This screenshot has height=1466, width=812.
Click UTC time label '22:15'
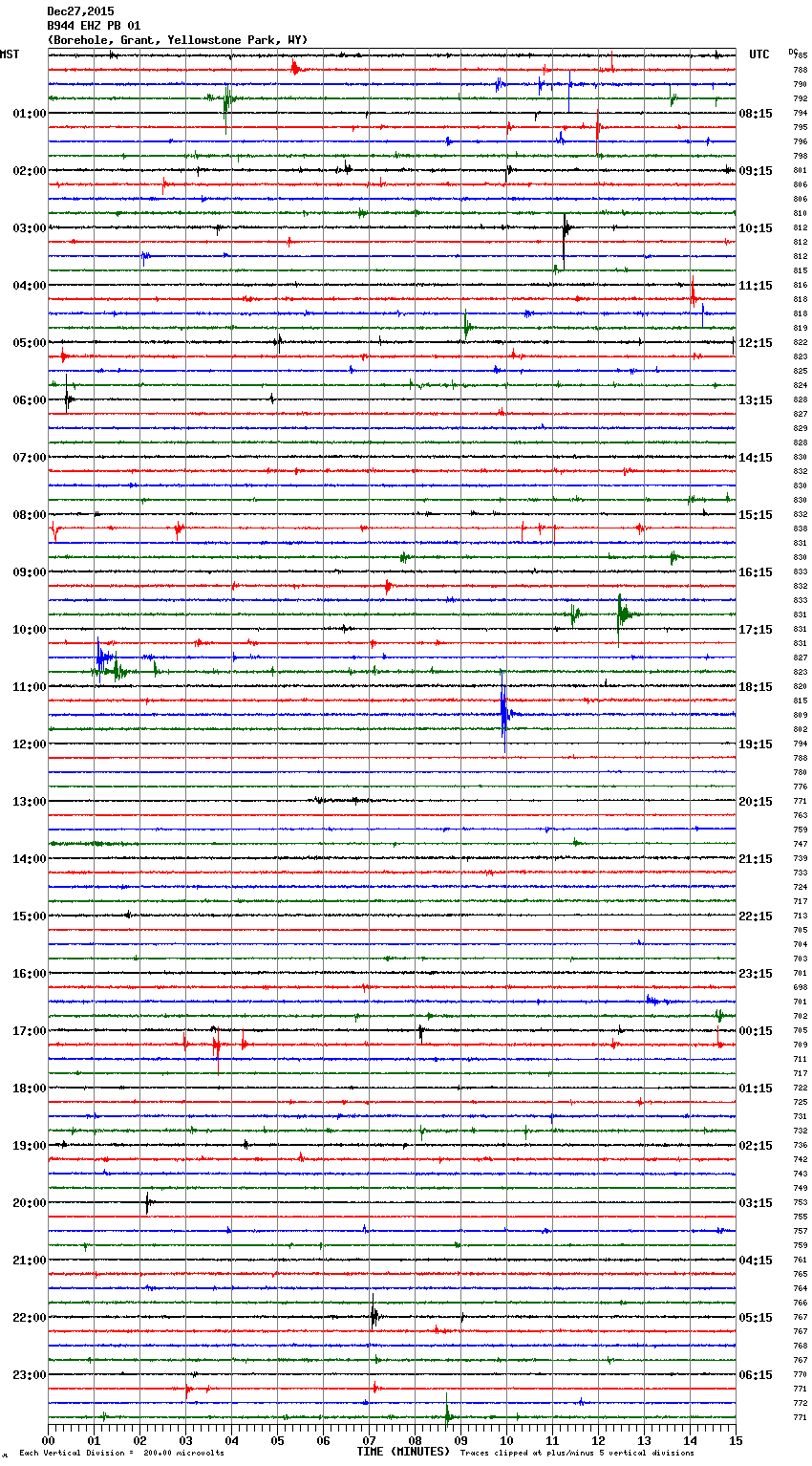pyautogui.click(x=756, y=916)
